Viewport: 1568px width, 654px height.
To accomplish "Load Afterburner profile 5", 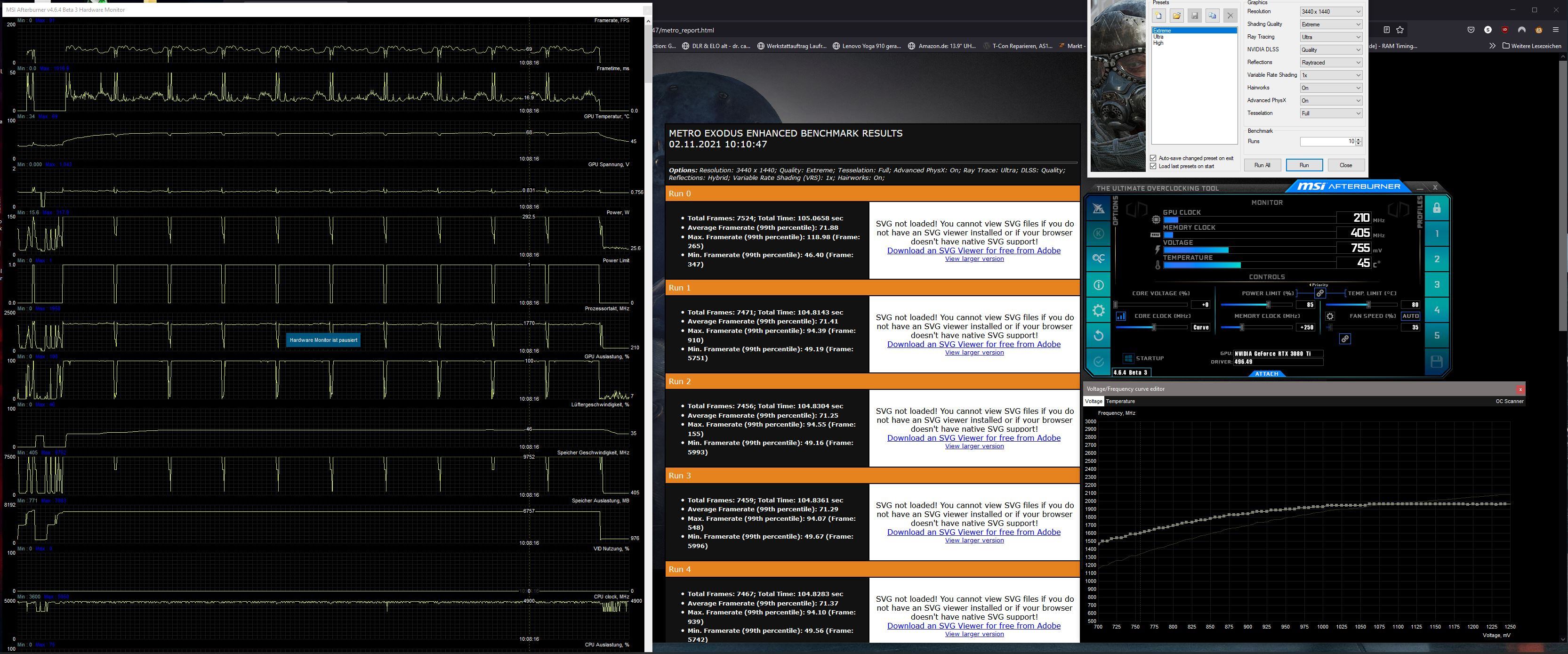I will pyautogui.click(x=1437, y=336).
